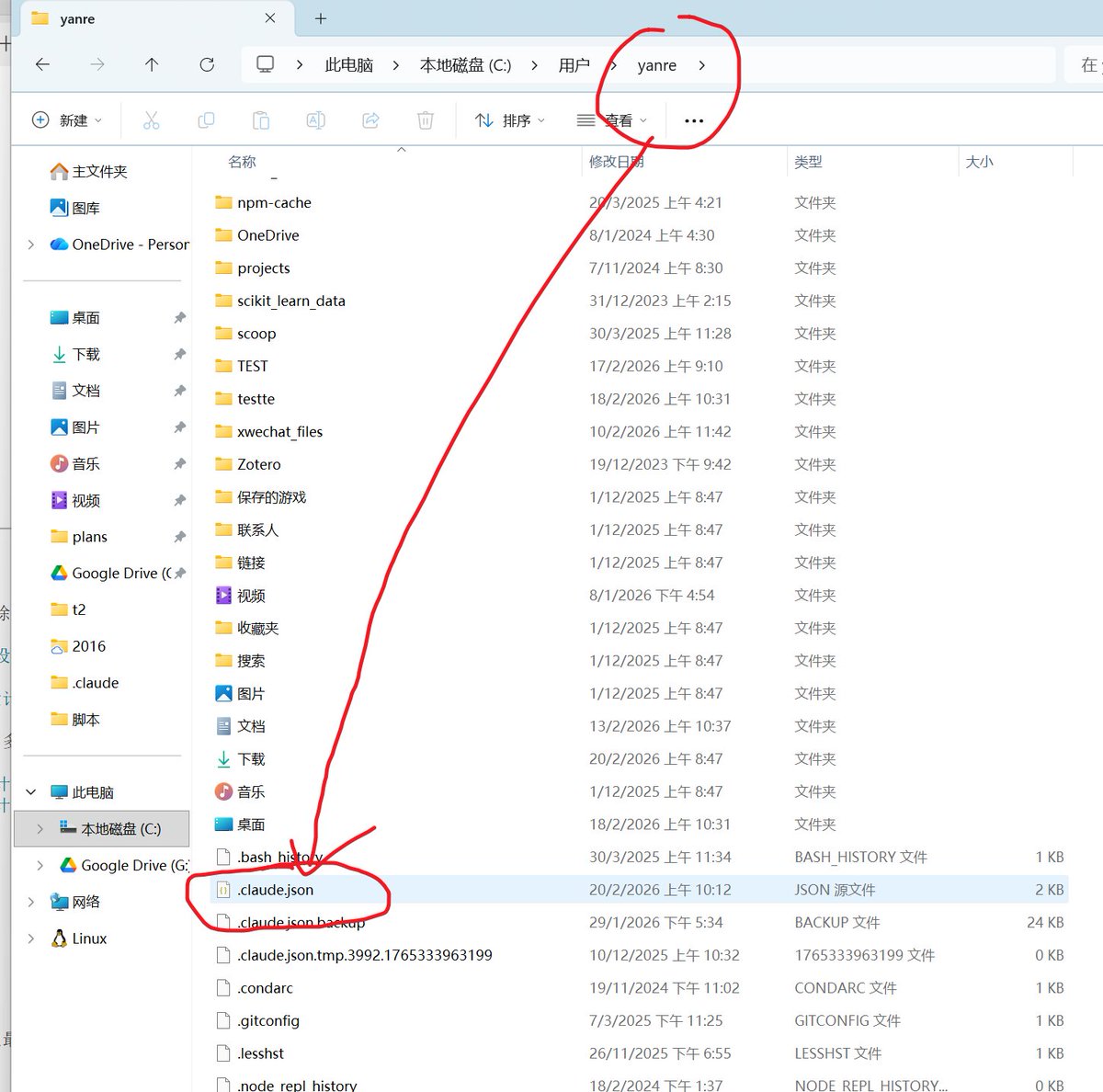Refresh the current folder
This screenshot has height=1092, width=1103.
[207, 64]
